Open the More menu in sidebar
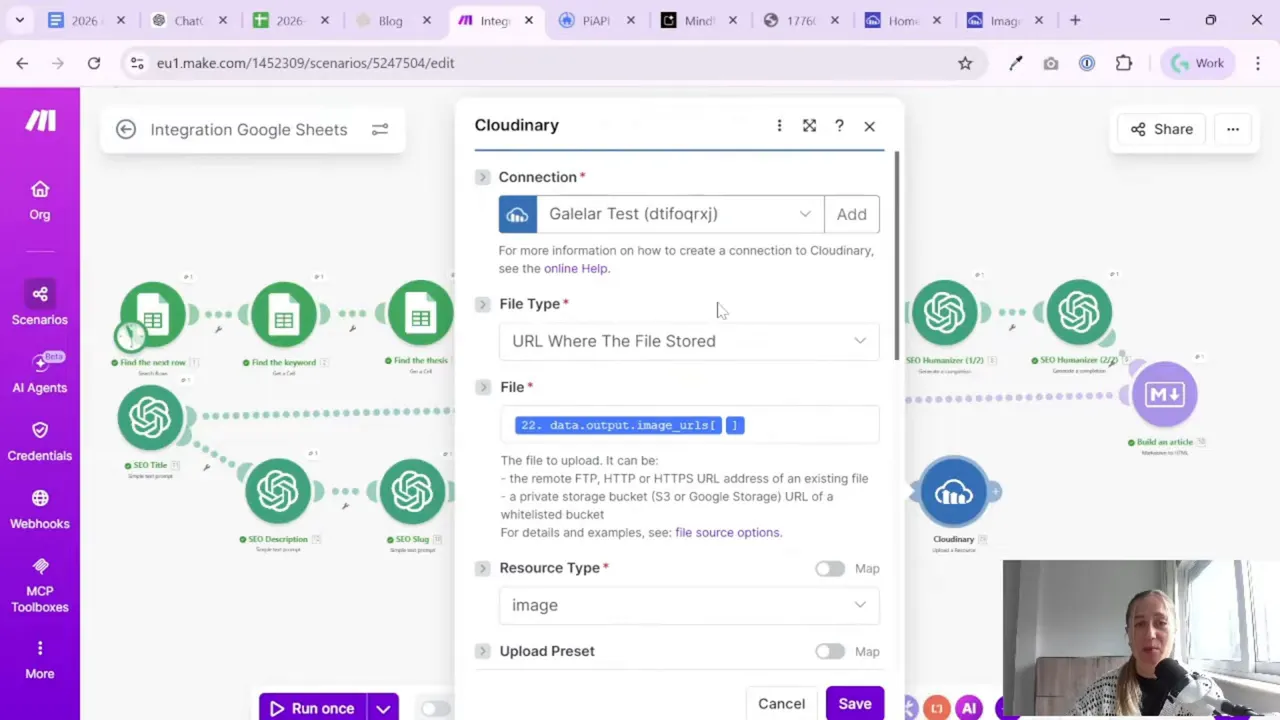Screen dimensions: 1280x720 coord(40,660)
